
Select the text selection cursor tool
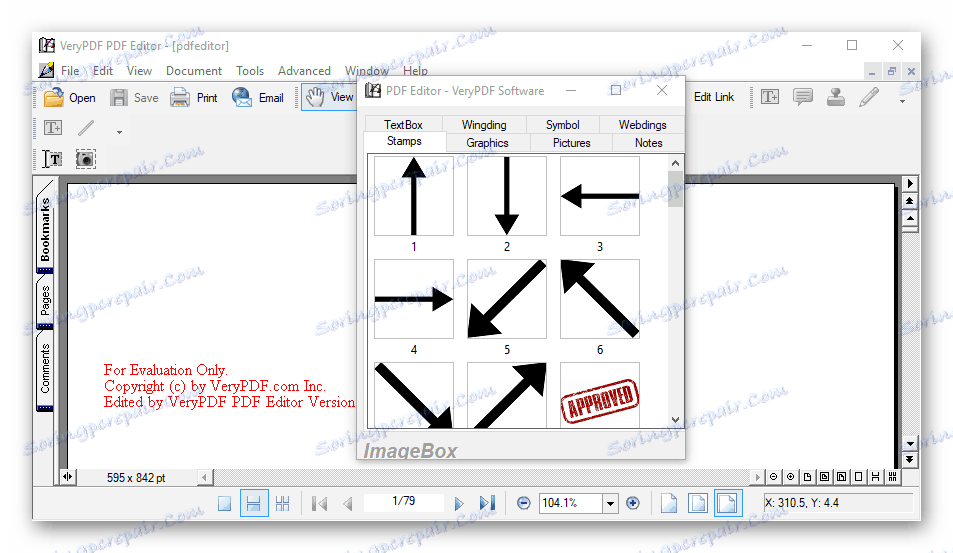(53, 159)
